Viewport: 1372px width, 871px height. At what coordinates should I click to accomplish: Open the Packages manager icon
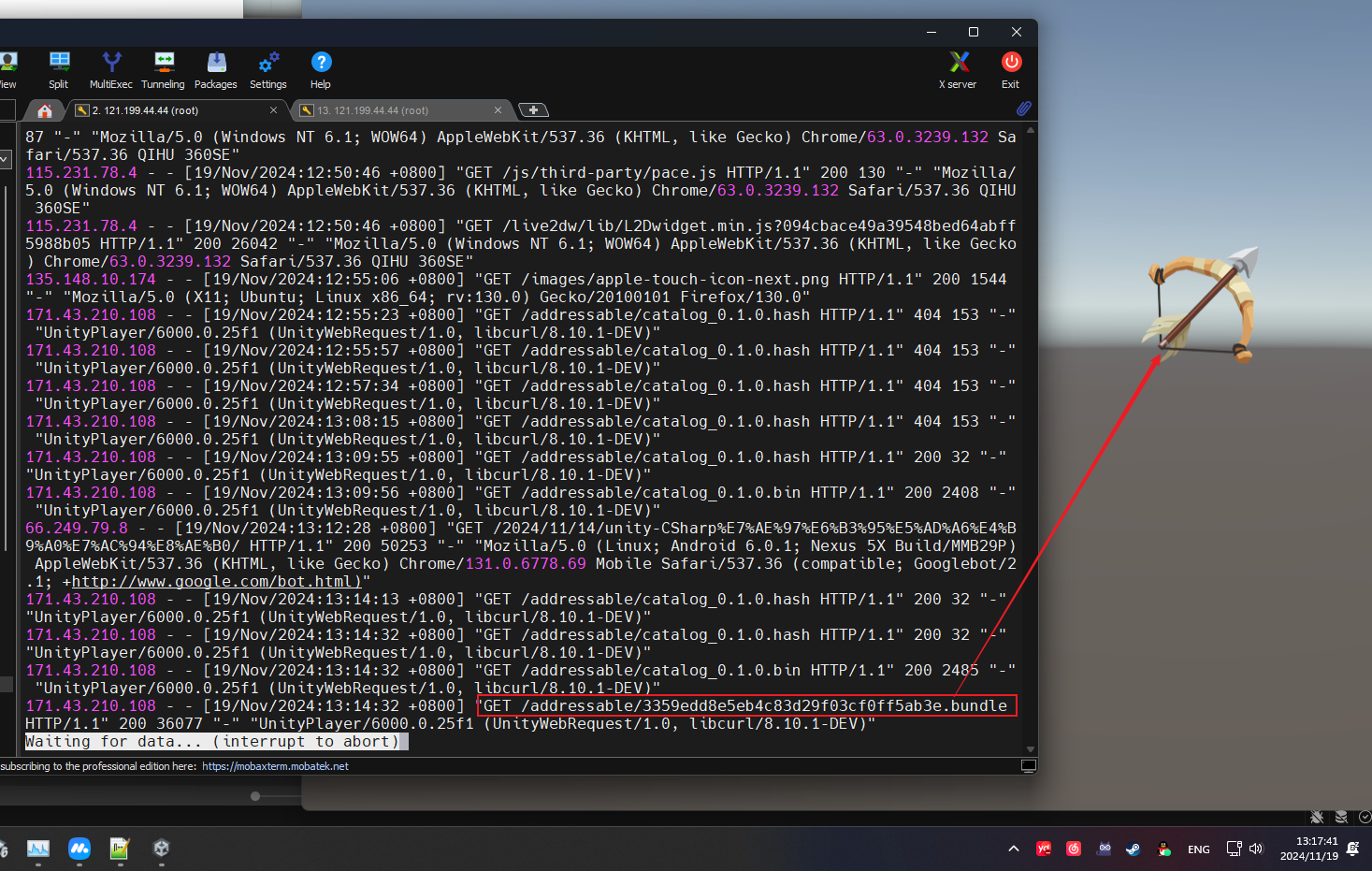[216, 70]
